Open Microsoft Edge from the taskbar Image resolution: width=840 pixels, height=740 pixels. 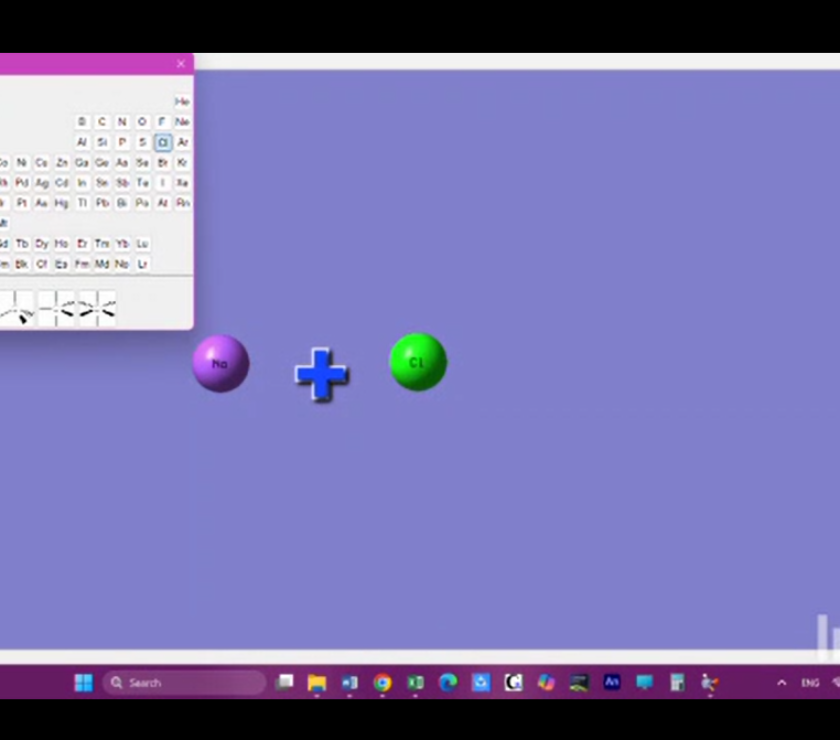[x=448, y=683]
